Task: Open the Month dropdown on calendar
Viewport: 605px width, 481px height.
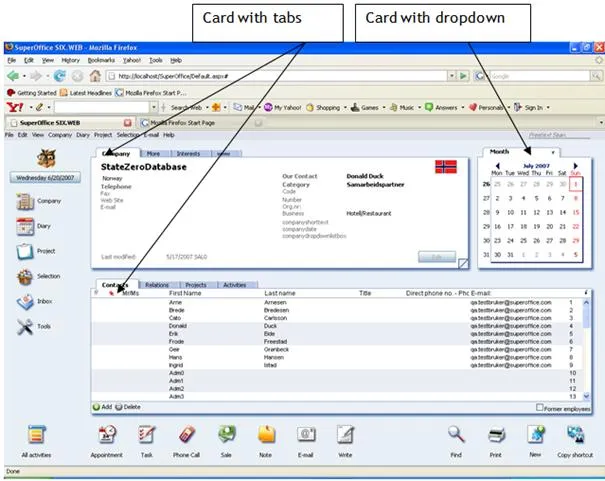Action: pos(553,152)
